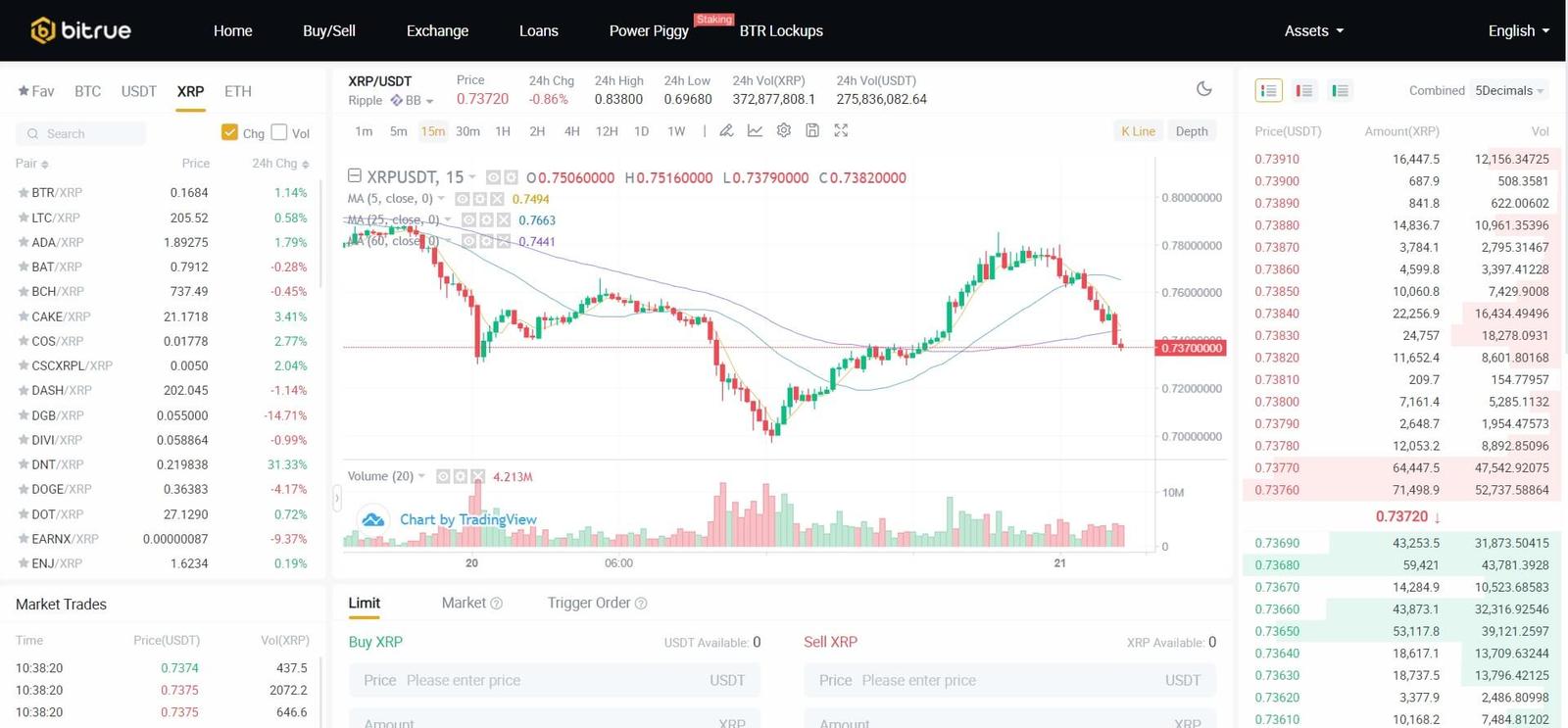Set chart interval to 1H

point(503,131)
